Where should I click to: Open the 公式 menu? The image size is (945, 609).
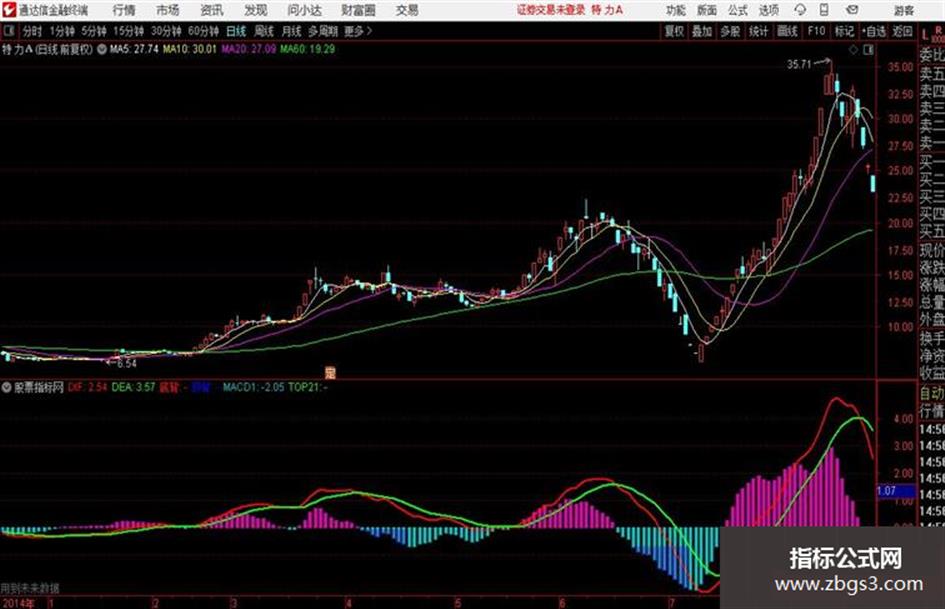(x=738, y=10)
